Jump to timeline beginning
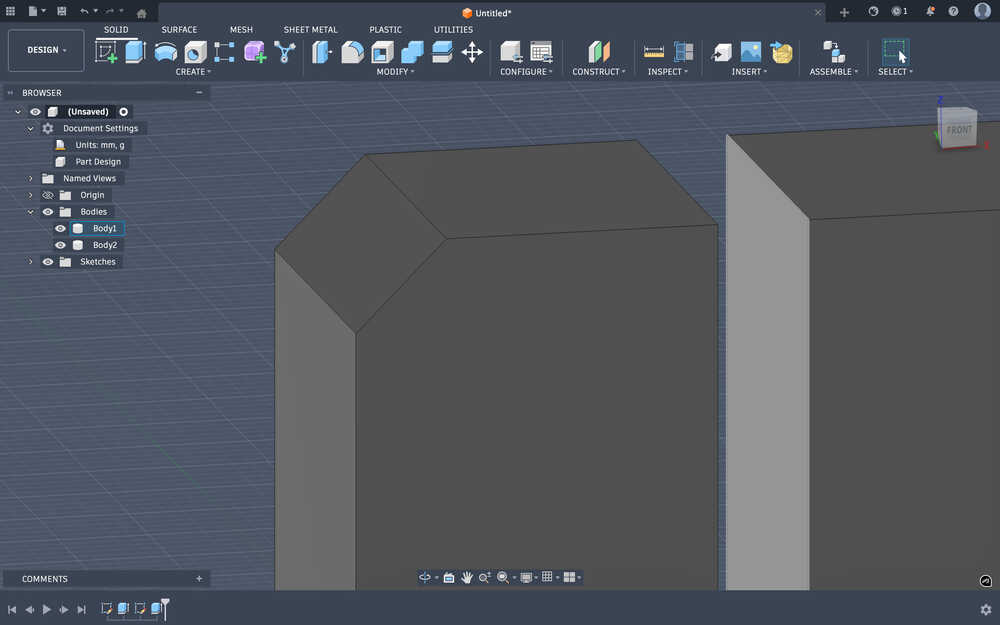 click(x=12, y=609)
